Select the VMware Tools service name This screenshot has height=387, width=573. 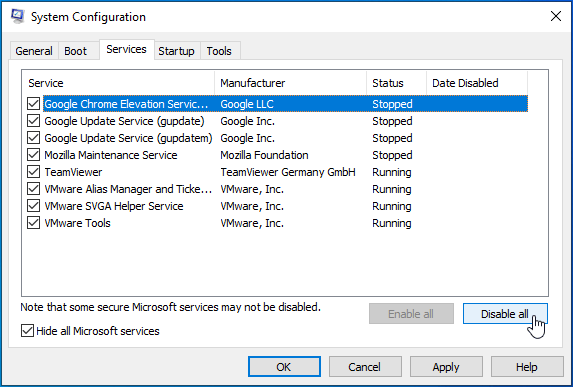(77, 223)
